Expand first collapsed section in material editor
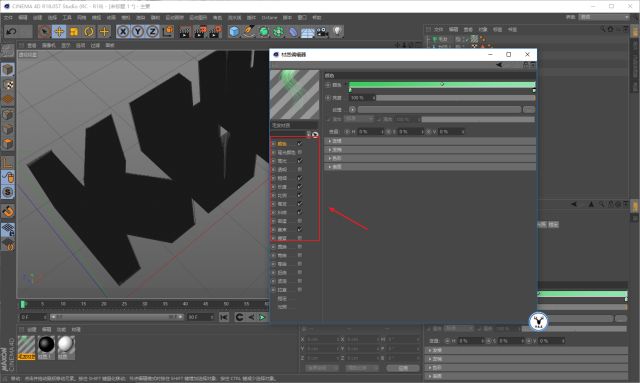Viewport: 640px width, 383px height. [430, 141]
